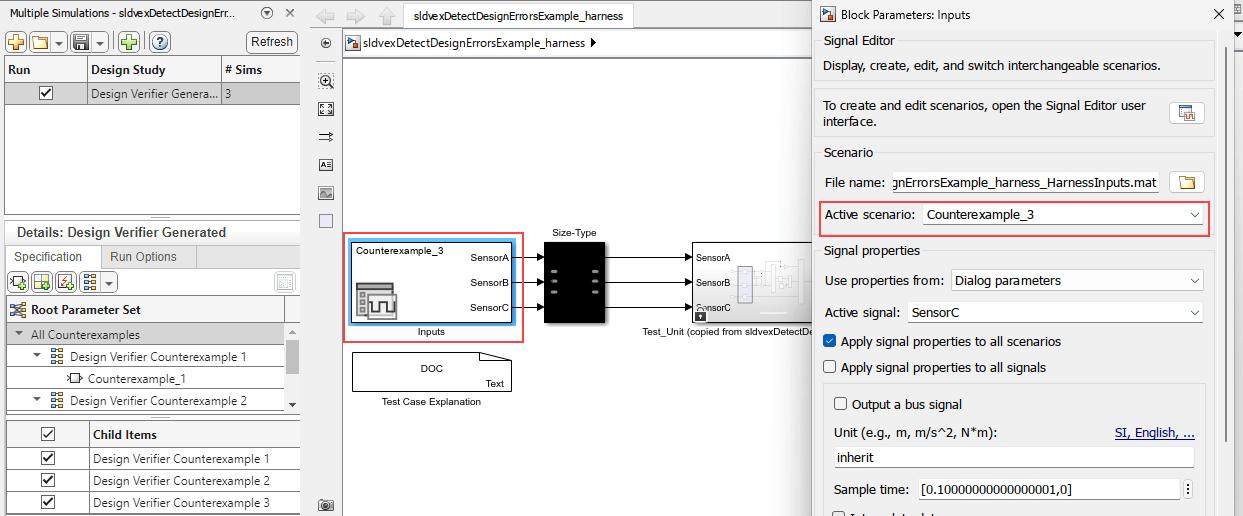Collapse Design Verifier Counterexample 1 tree node
The height and width of the screenshot is (516, 1243).
point(38,356)
